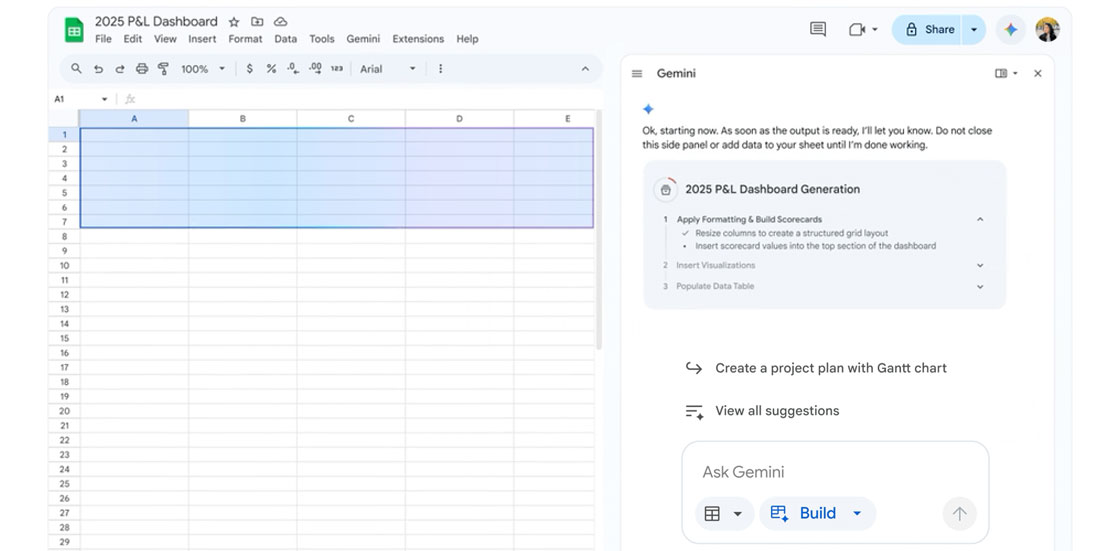Hide the menus with the caret

586,69
